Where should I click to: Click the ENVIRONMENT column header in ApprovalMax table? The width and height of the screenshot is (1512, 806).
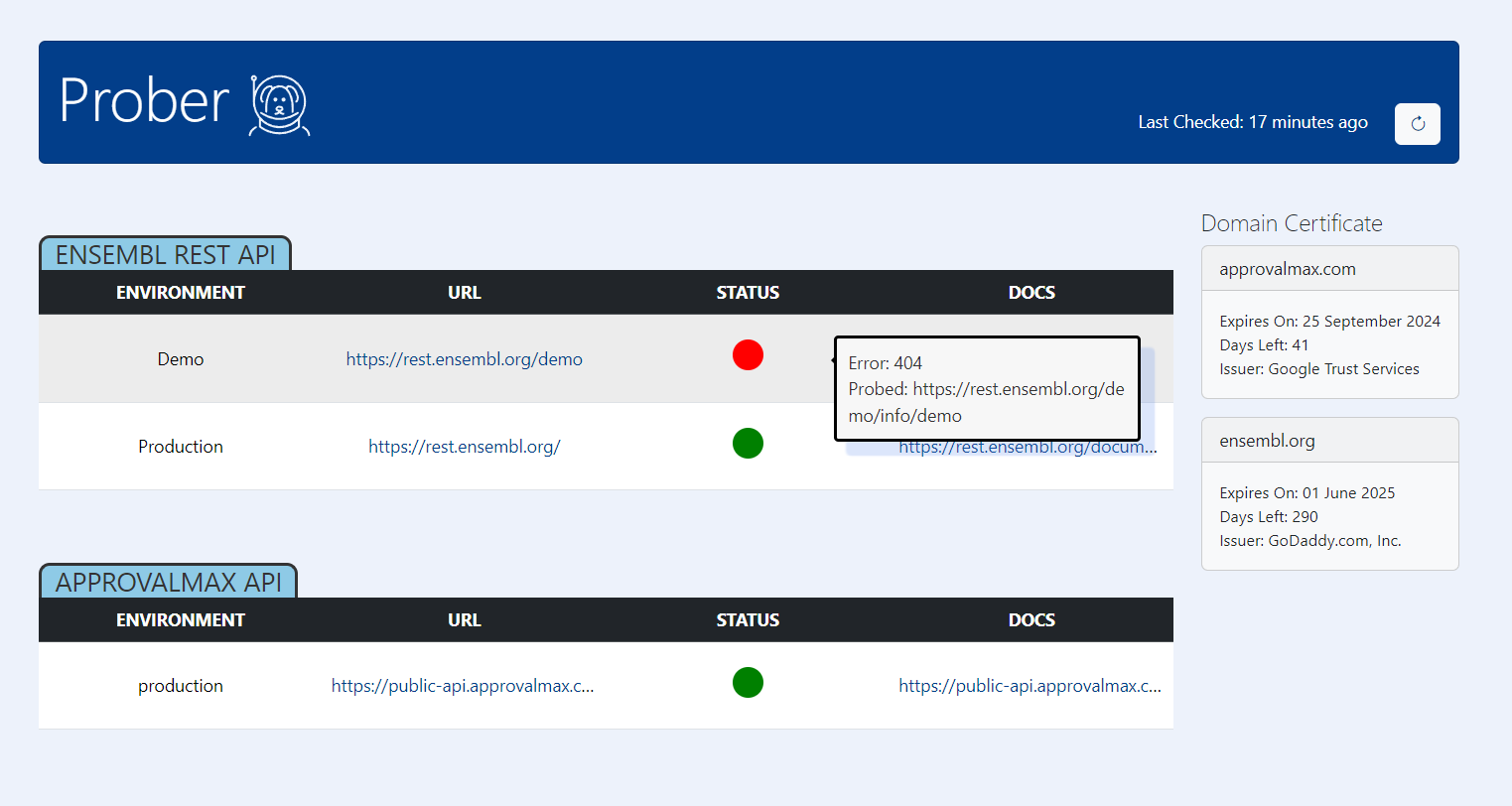180,618
